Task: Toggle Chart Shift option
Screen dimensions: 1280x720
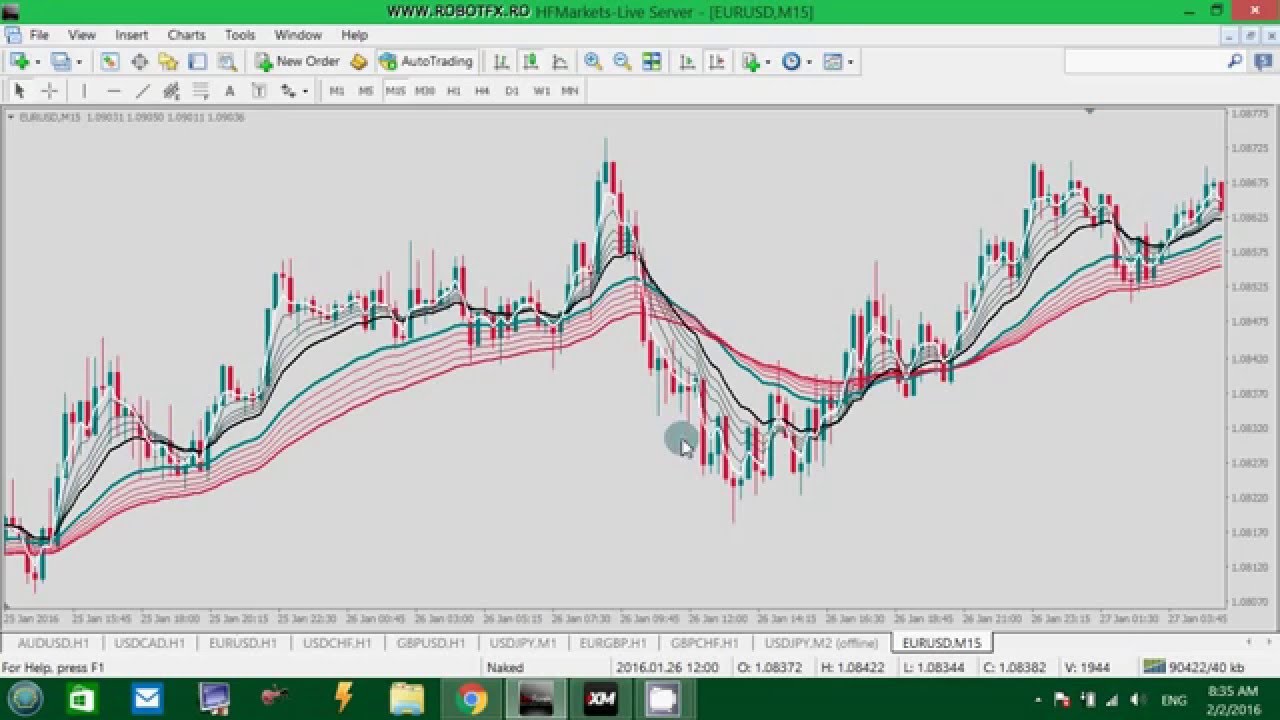Action: (716, 61)
